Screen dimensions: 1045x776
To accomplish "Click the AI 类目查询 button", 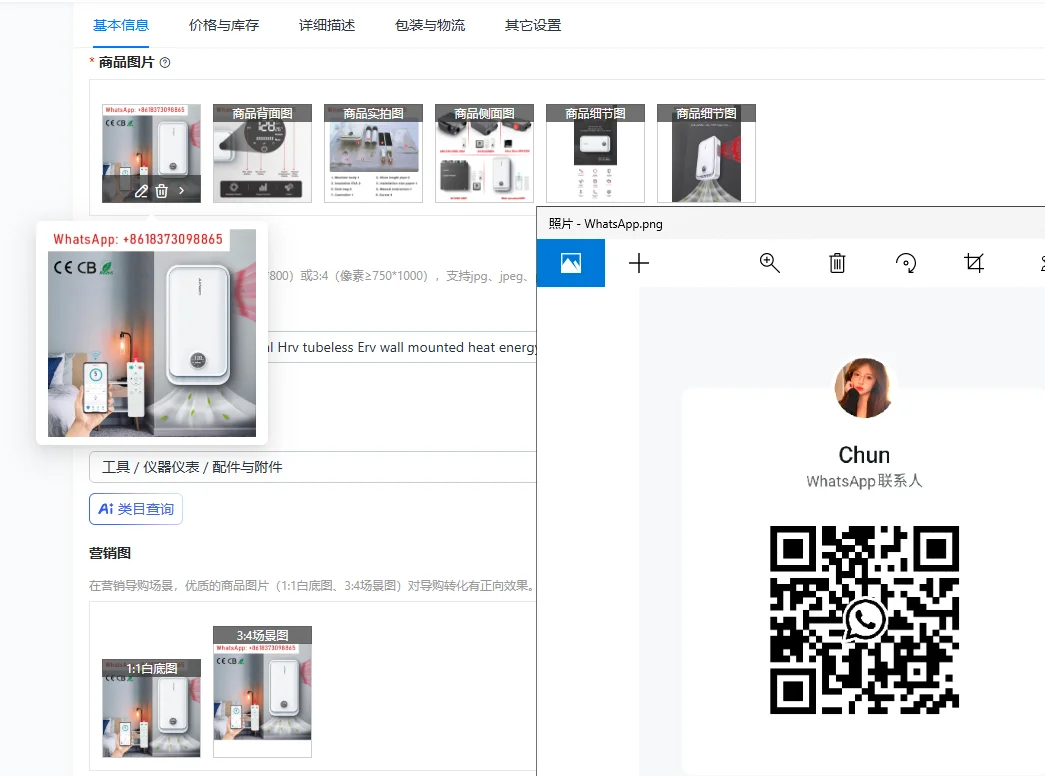I will 136,509.
